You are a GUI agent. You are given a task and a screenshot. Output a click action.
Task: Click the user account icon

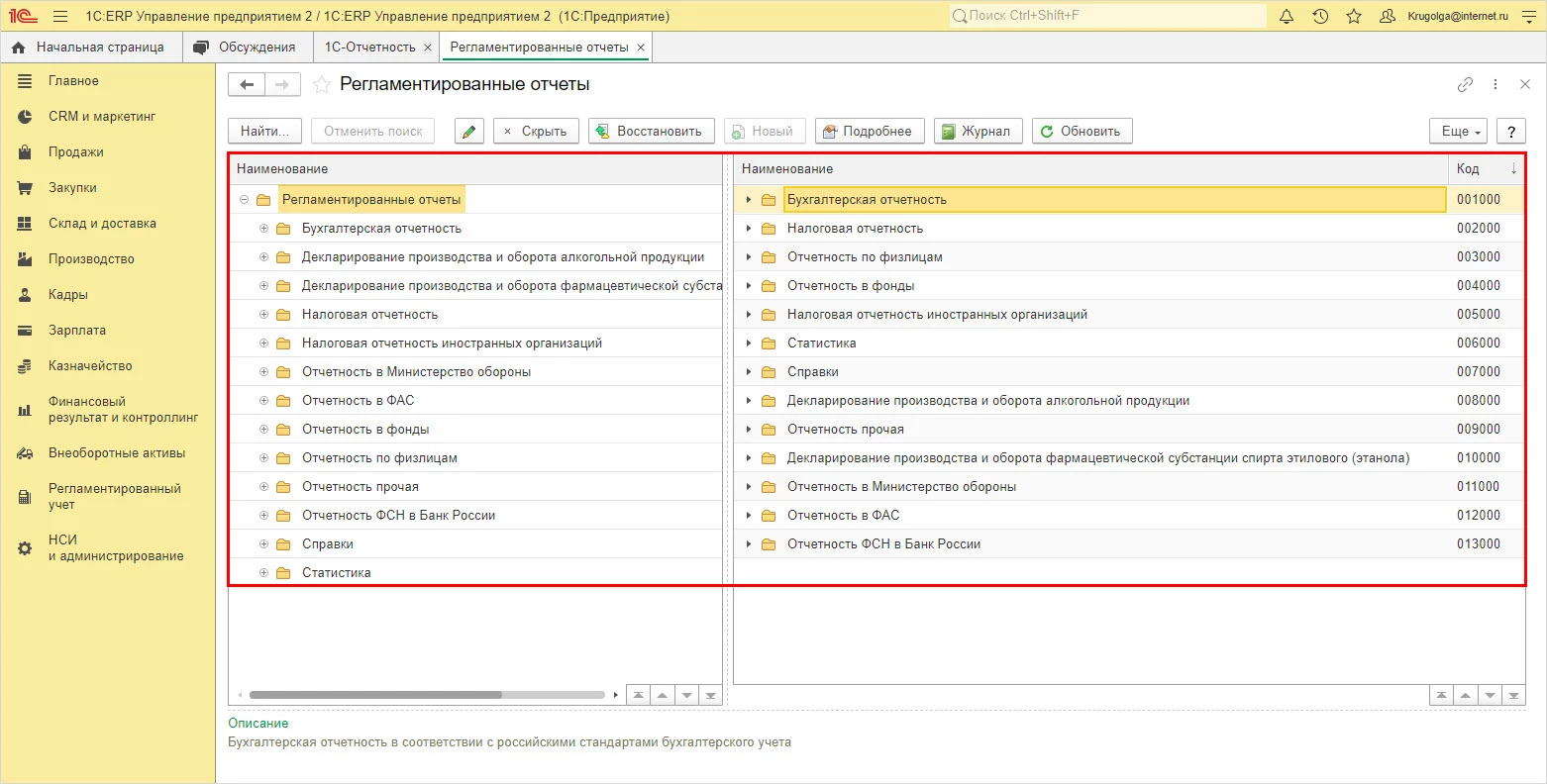pos(1388,16)
